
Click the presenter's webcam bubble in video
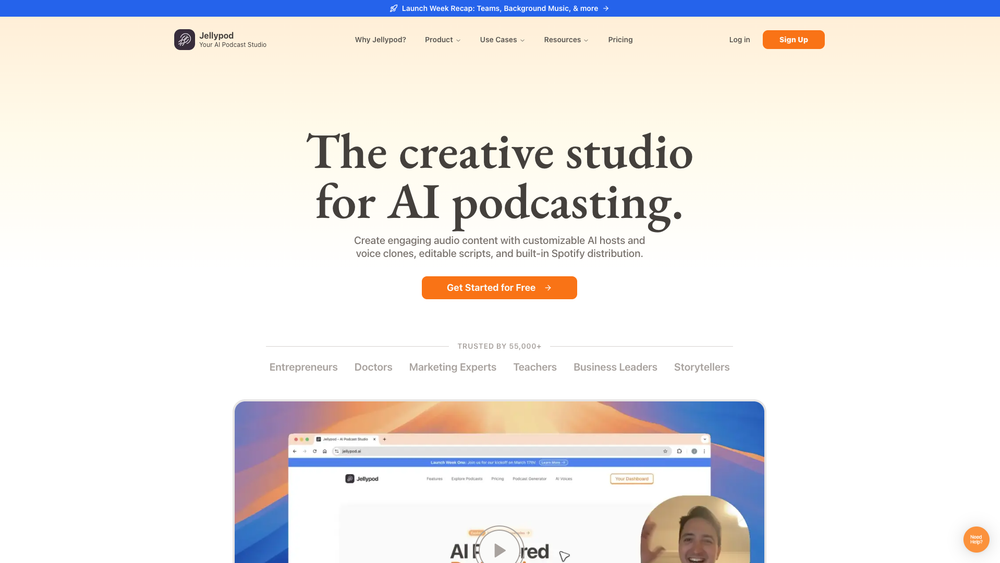(695, 529)
